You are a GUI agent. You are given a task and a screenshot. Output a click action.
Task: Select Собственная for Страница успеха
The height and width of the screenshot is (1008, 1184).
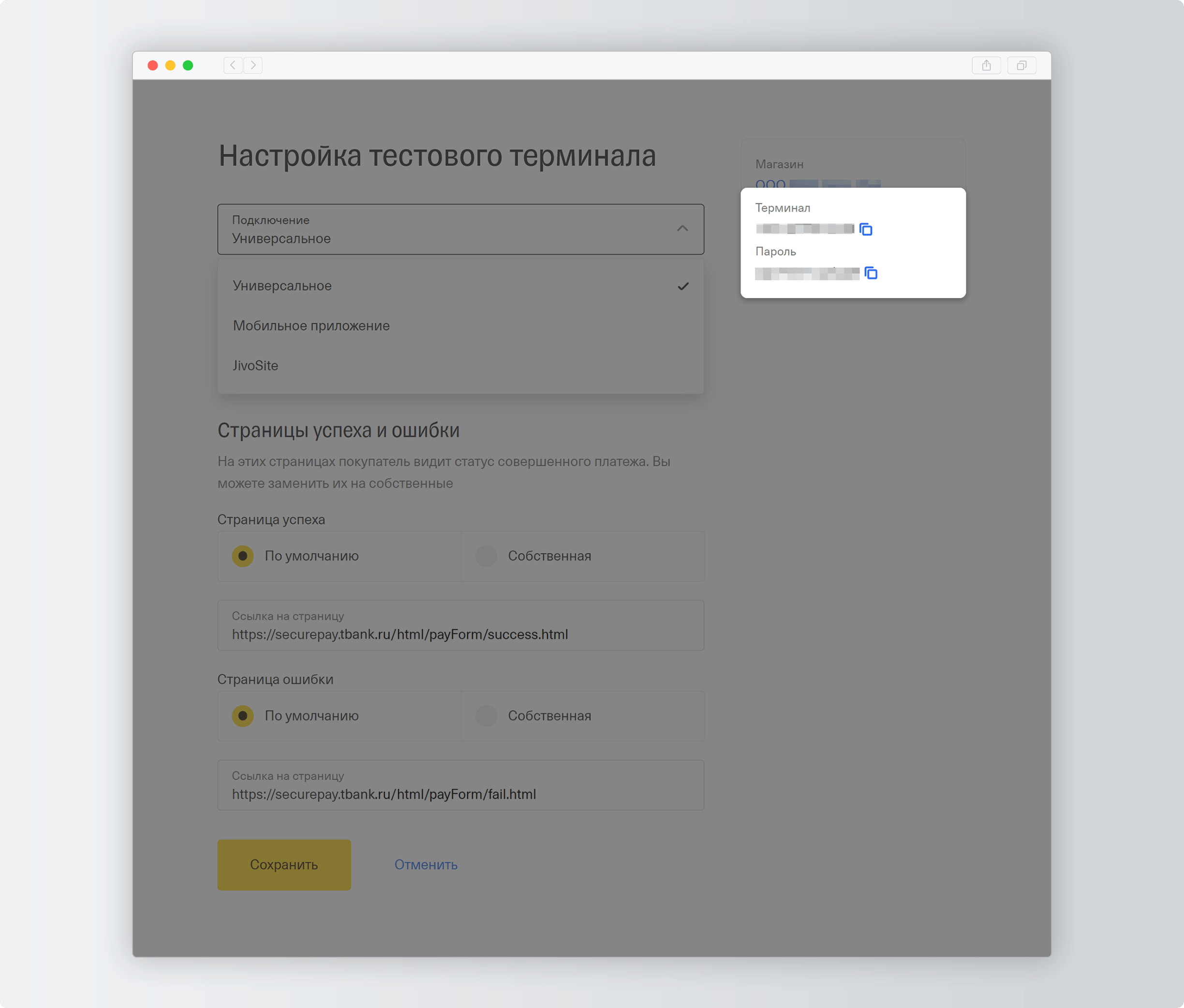coord(583,556)
